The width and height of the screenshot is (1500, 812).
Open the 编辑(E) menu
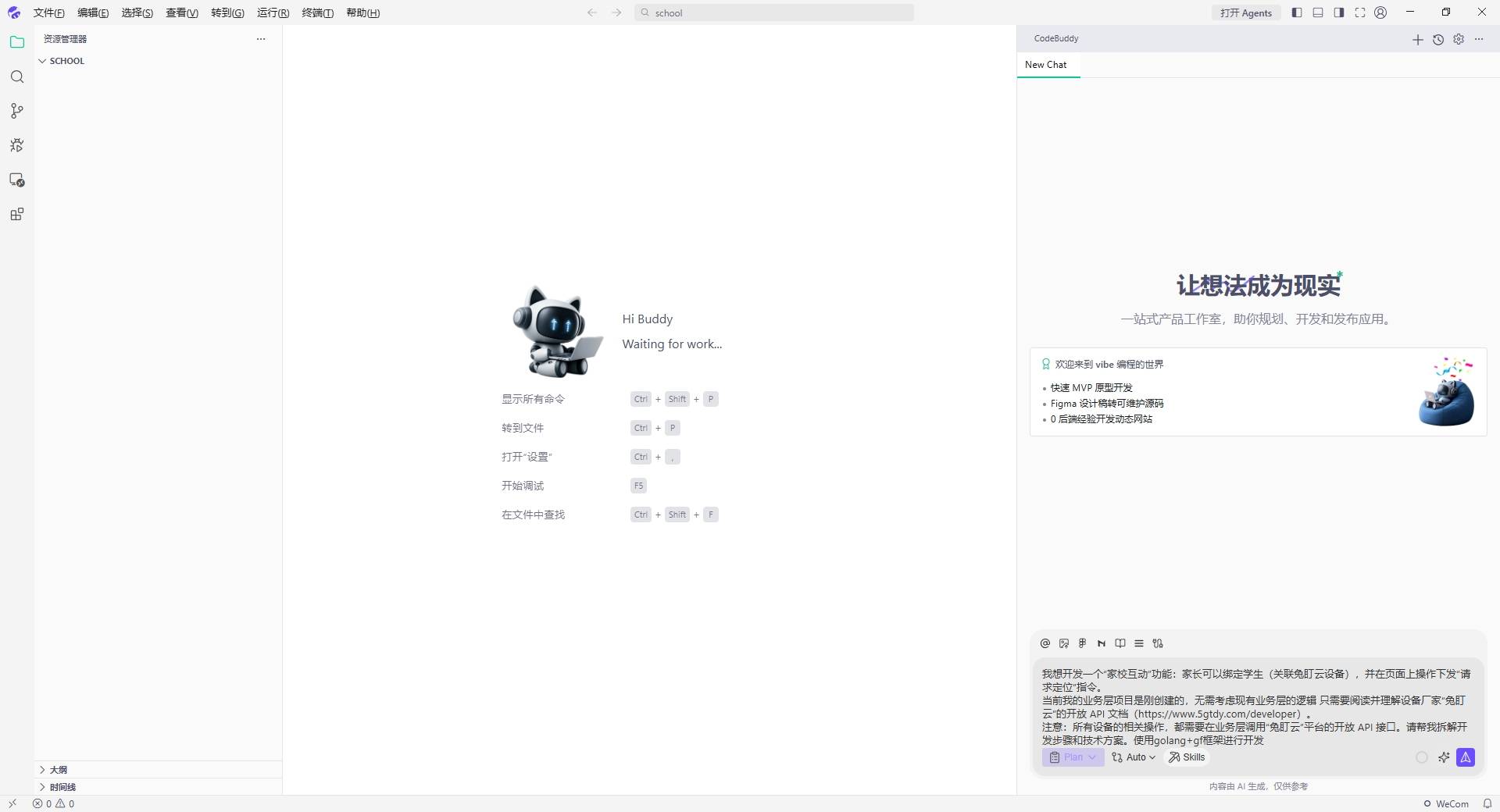[x=93, y=12]
